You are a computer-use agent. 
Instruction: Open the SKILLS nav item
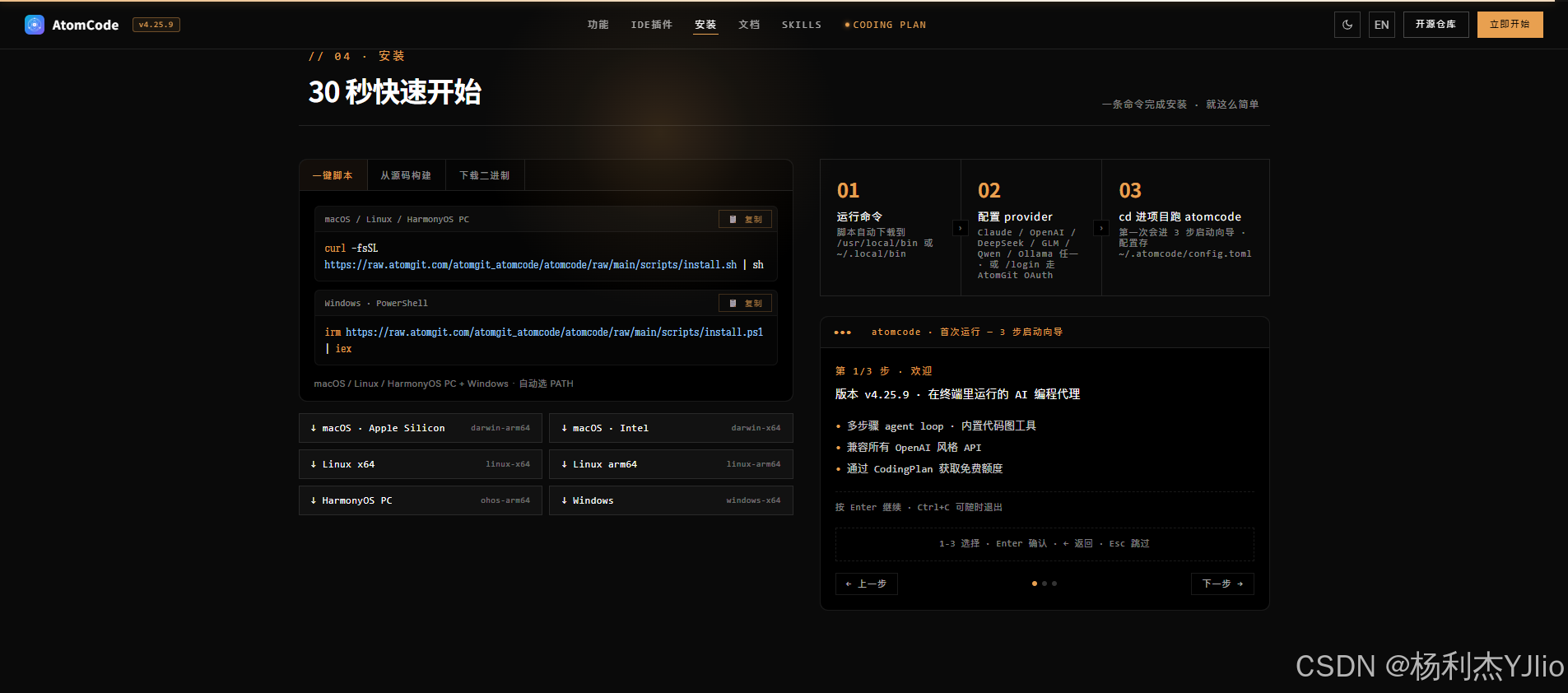[x=802, y=25]
